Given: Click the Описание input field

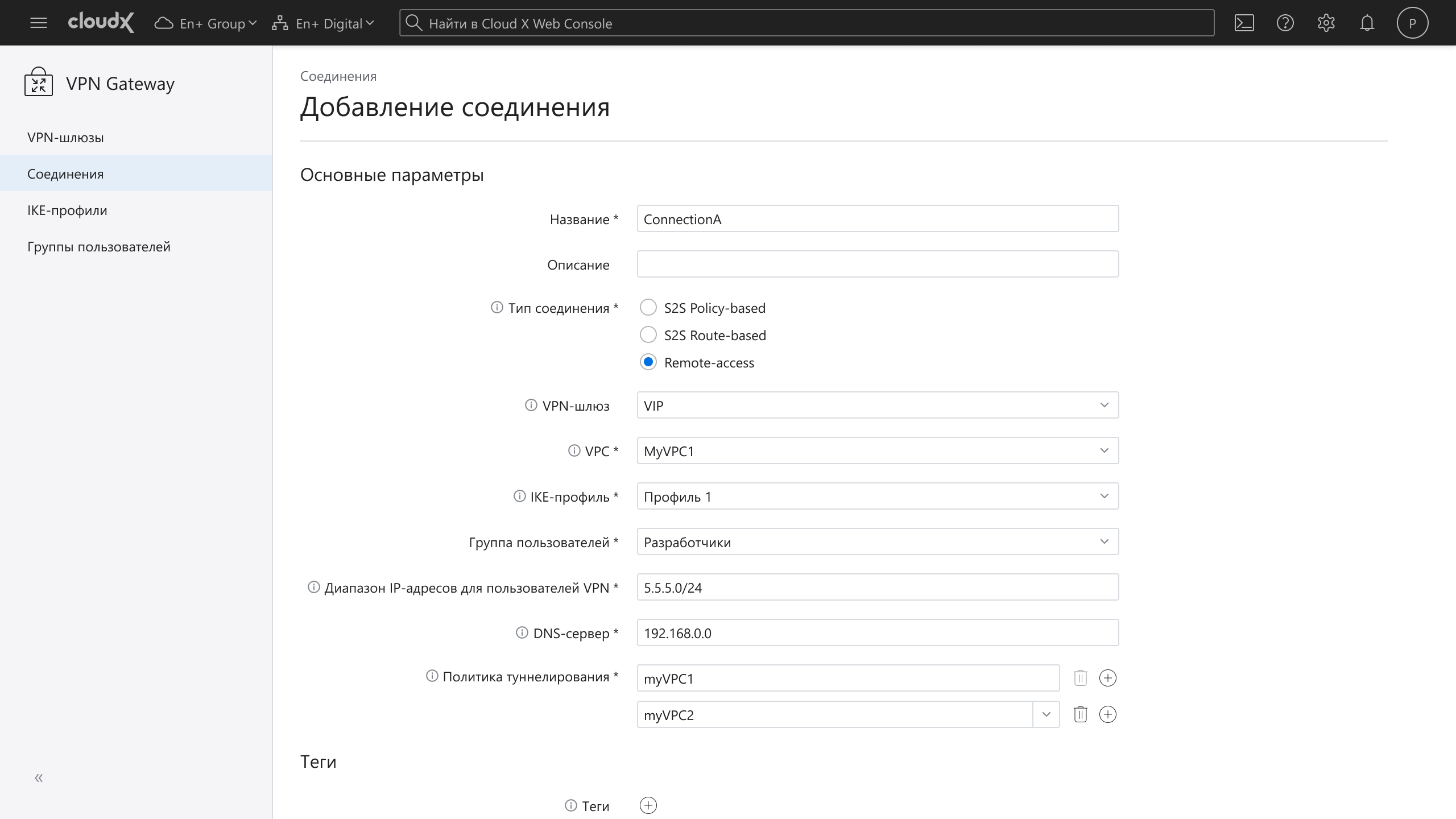Looking at the screenshot, I should coord(877,264).
